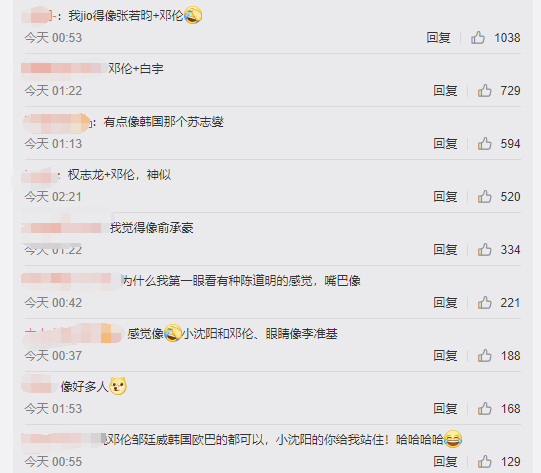541x473 pixels.
Task: Reply to the 邓伦+白宇 comment
Action: [445, 91]
